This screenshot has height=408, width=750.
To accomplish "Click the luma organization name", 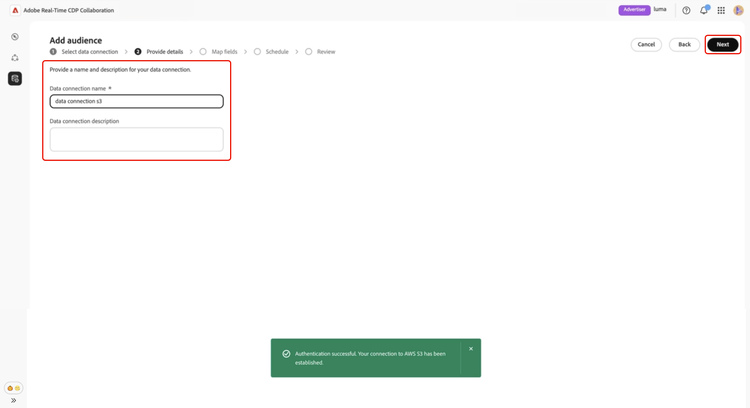I will click(x=660, y=10).
